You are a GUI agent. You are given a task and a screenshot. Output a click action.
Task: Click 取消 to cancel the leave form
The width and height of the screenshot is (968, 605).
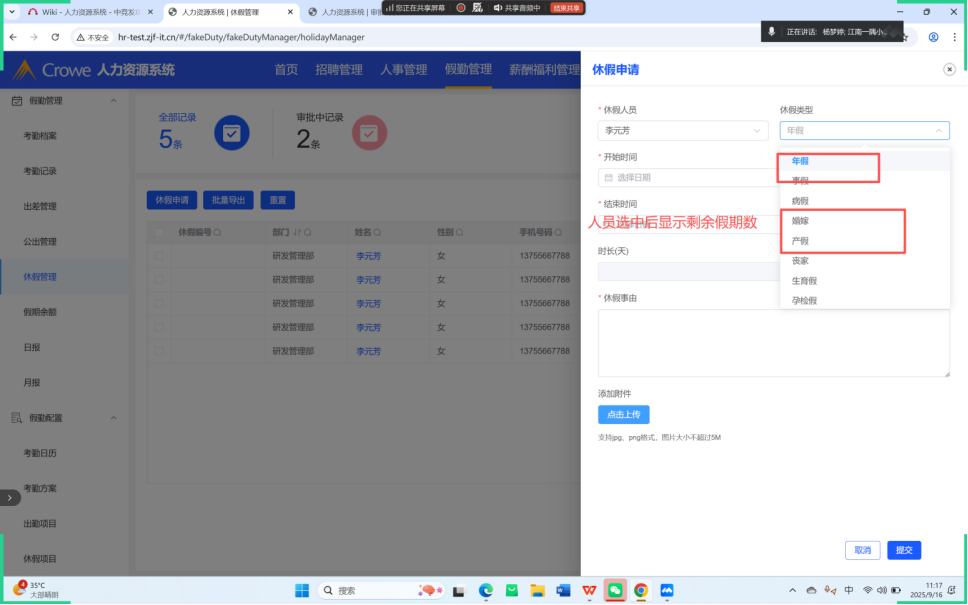(862, 550)
